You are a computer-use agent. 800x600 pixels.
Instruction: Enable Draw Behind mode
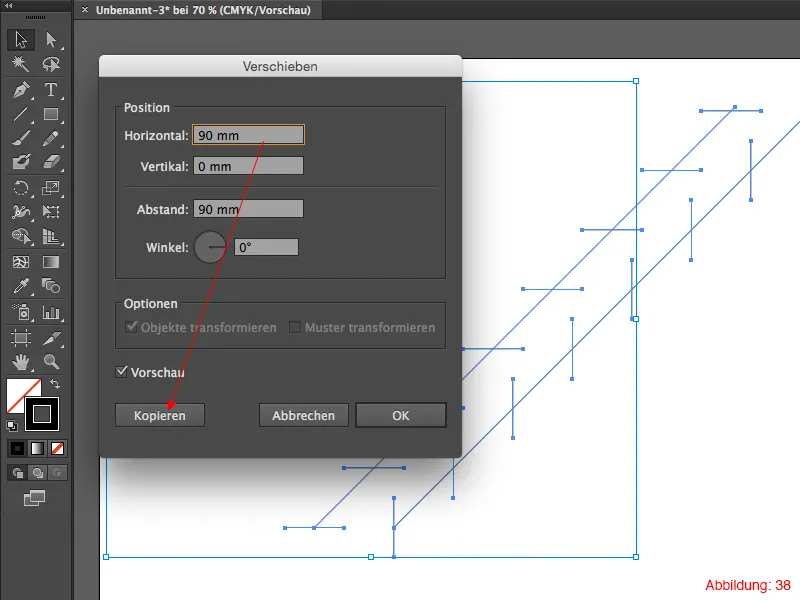click(37, 472)
